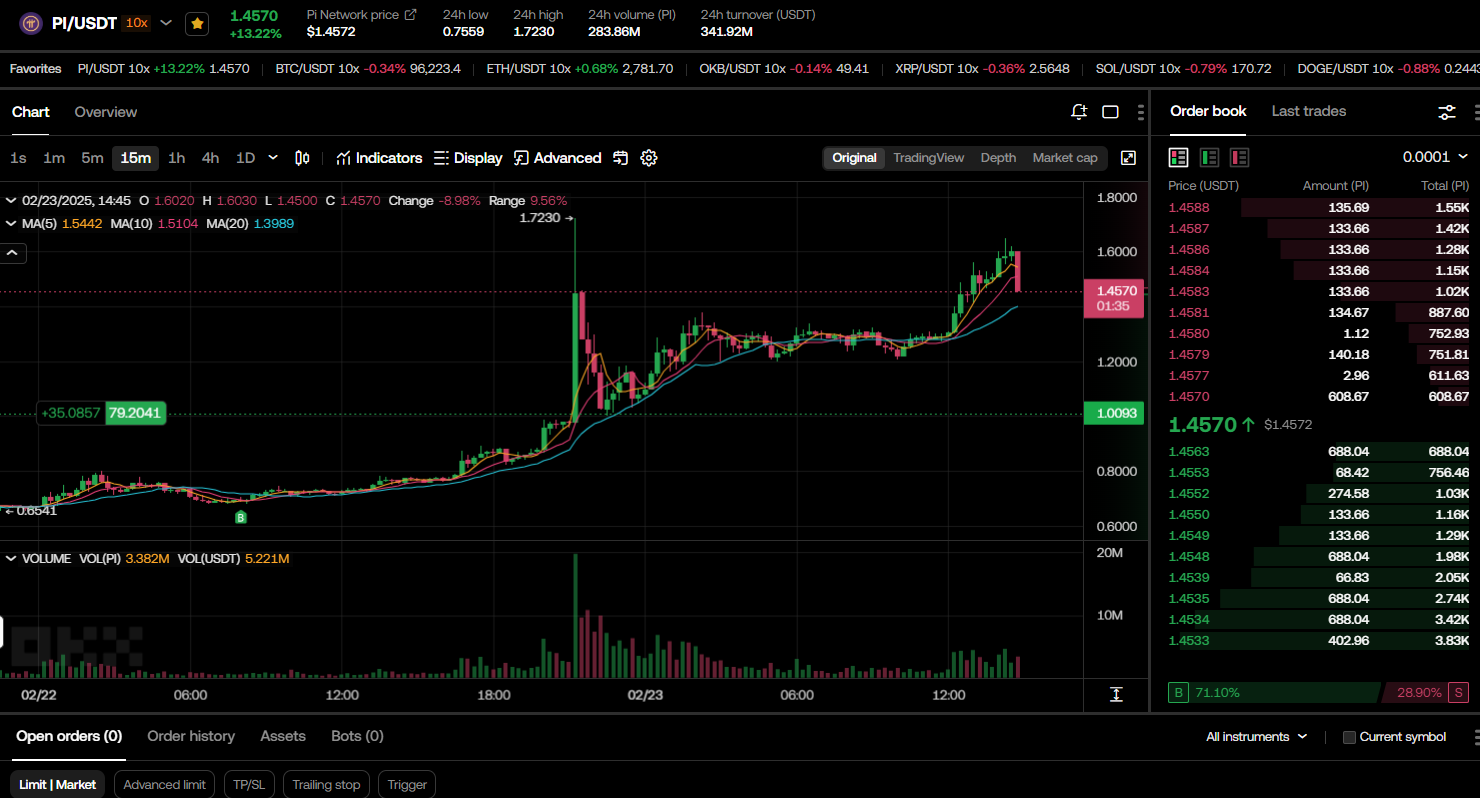Image resolution: width=1480 pixels, height=798 pixels.
Task: Select the 1h timeframe
Action: point(176,158)
